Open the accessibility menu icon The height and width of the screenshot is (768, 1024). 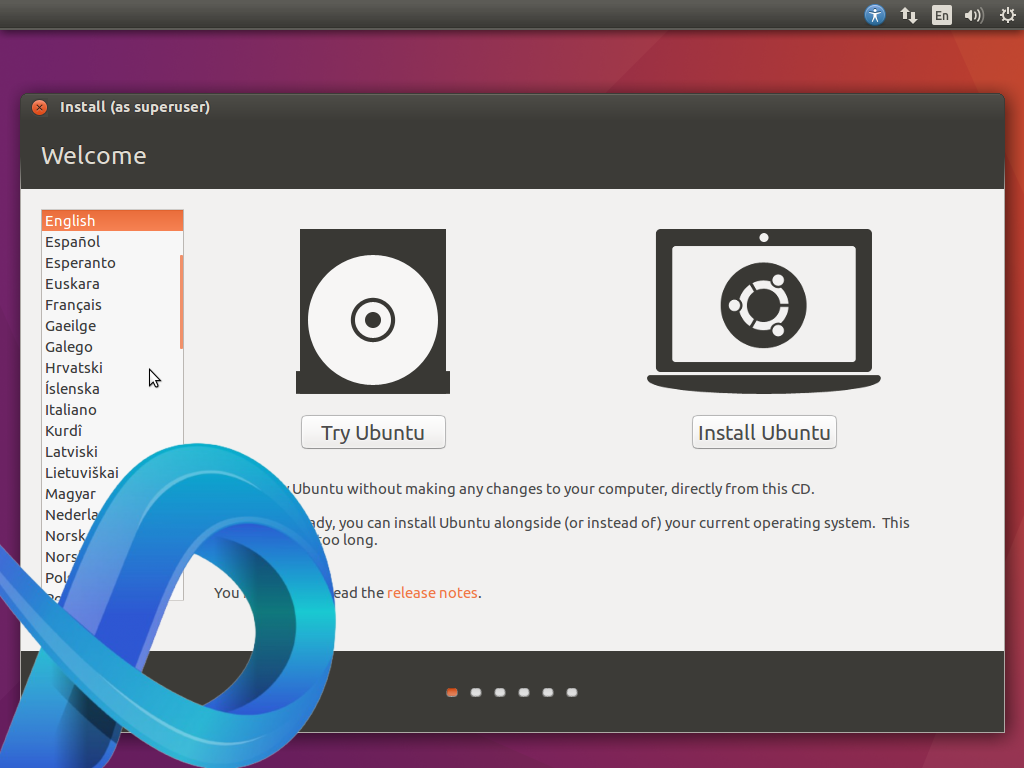[x=874, y=14]
